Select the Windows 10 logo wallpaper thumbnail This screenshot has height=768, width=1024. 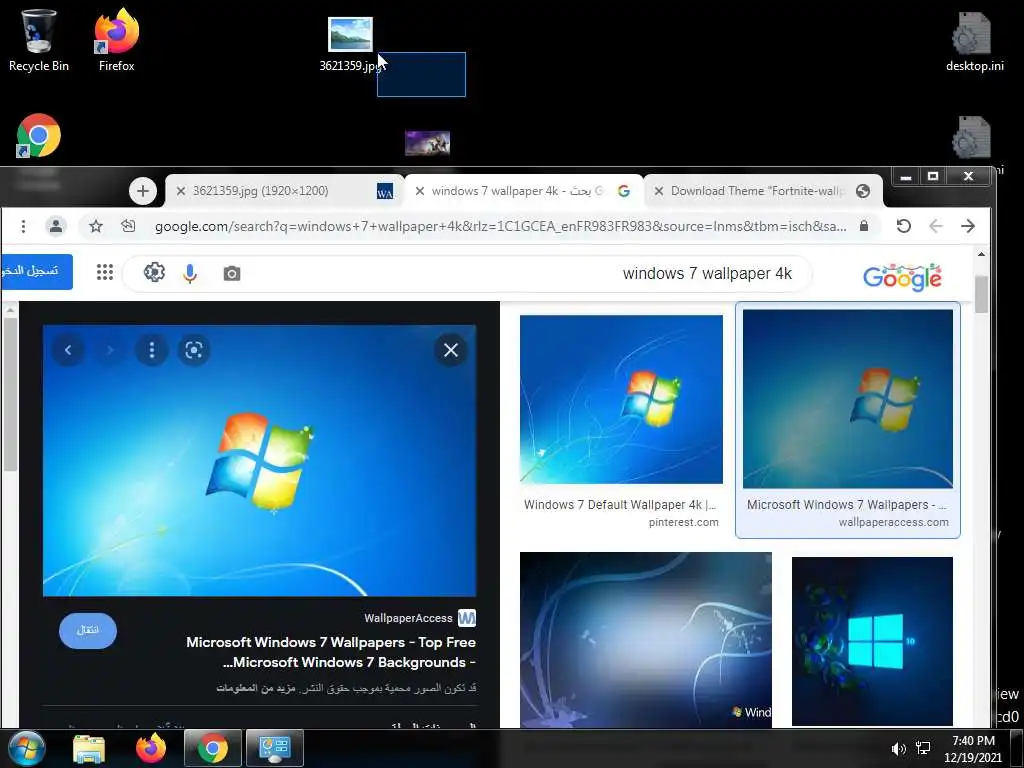pos(872,641)
